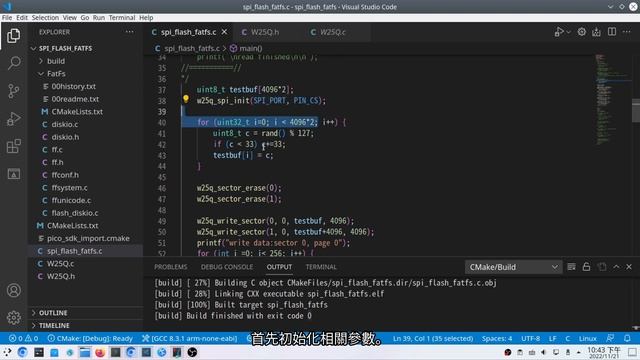Image resolution: width=640 pixels, height=360 pixels.
Task: Open the Source Control view
Action: (13, 91)
